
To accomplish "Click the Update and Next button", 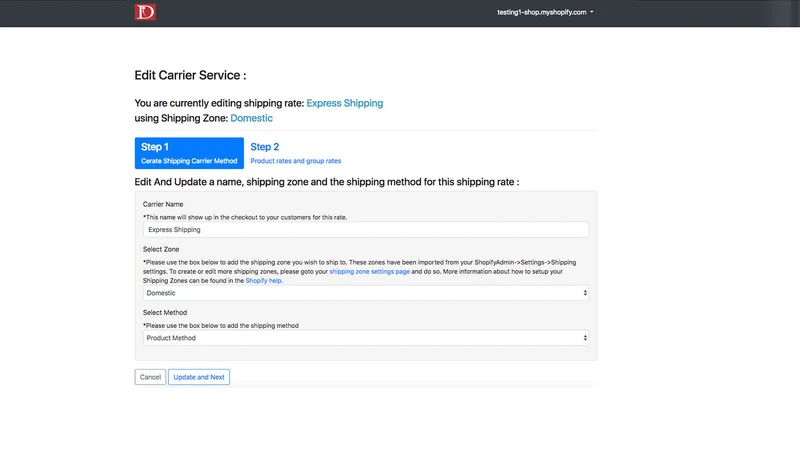I will point(199,377).
